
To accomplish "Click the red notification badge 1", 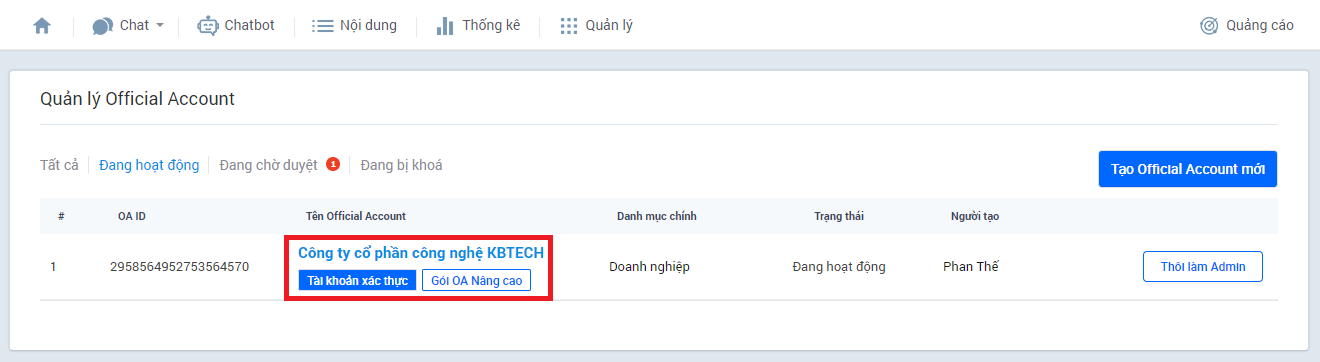I will pos(333,164).
